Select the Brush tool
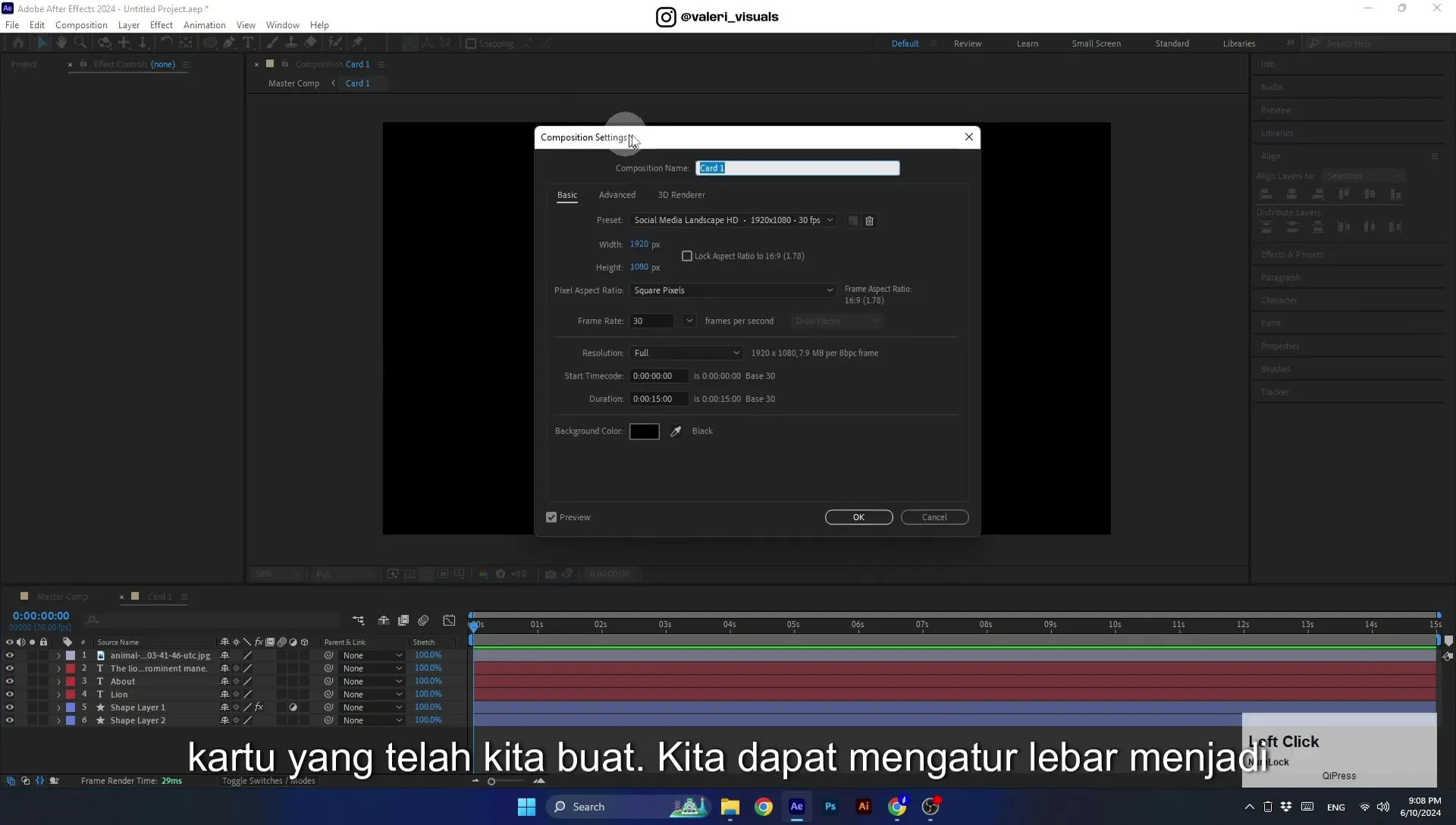Screen dimensions: 1456x825 [x=271, y=43]
